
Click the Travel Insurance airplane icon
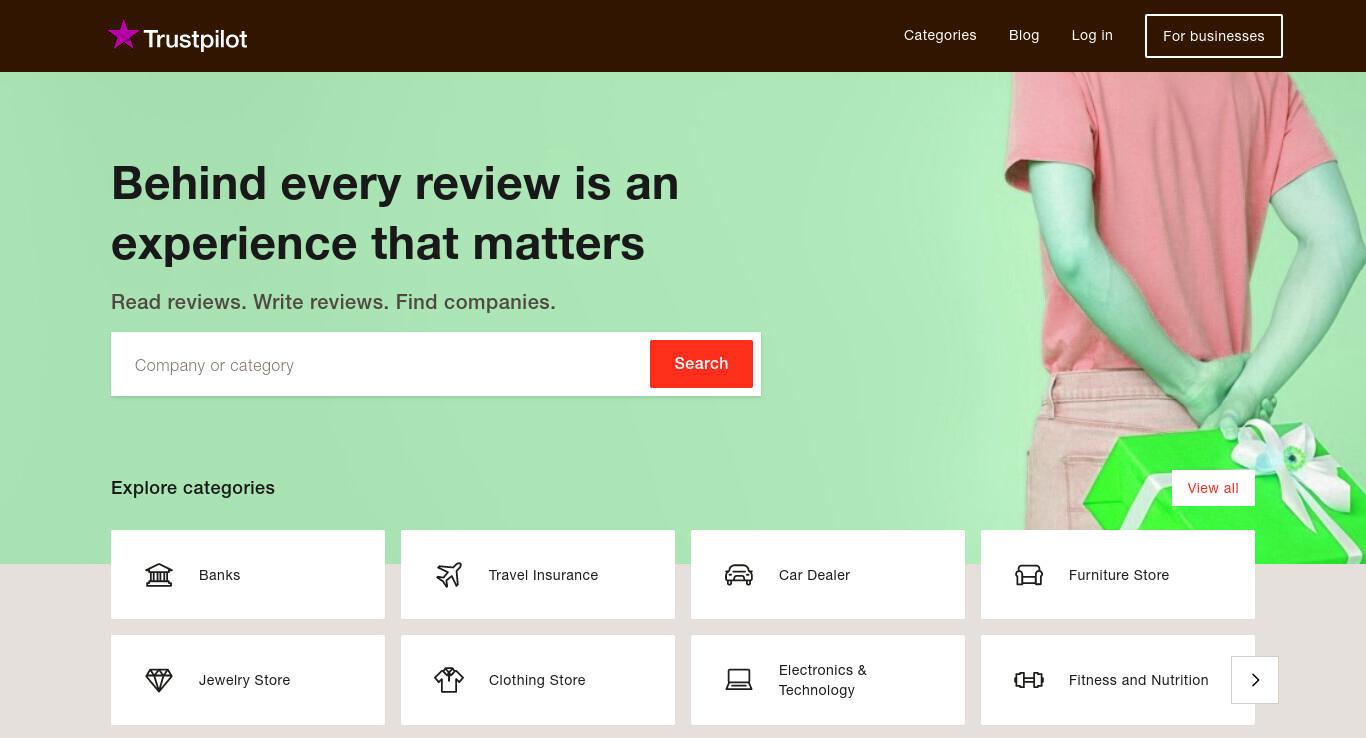pos(449,575)
